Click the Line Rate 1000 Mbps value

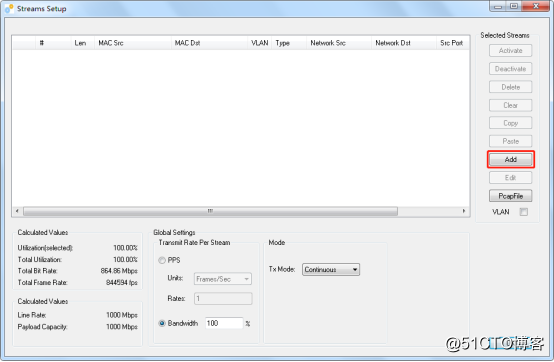[x=122, y=315]
